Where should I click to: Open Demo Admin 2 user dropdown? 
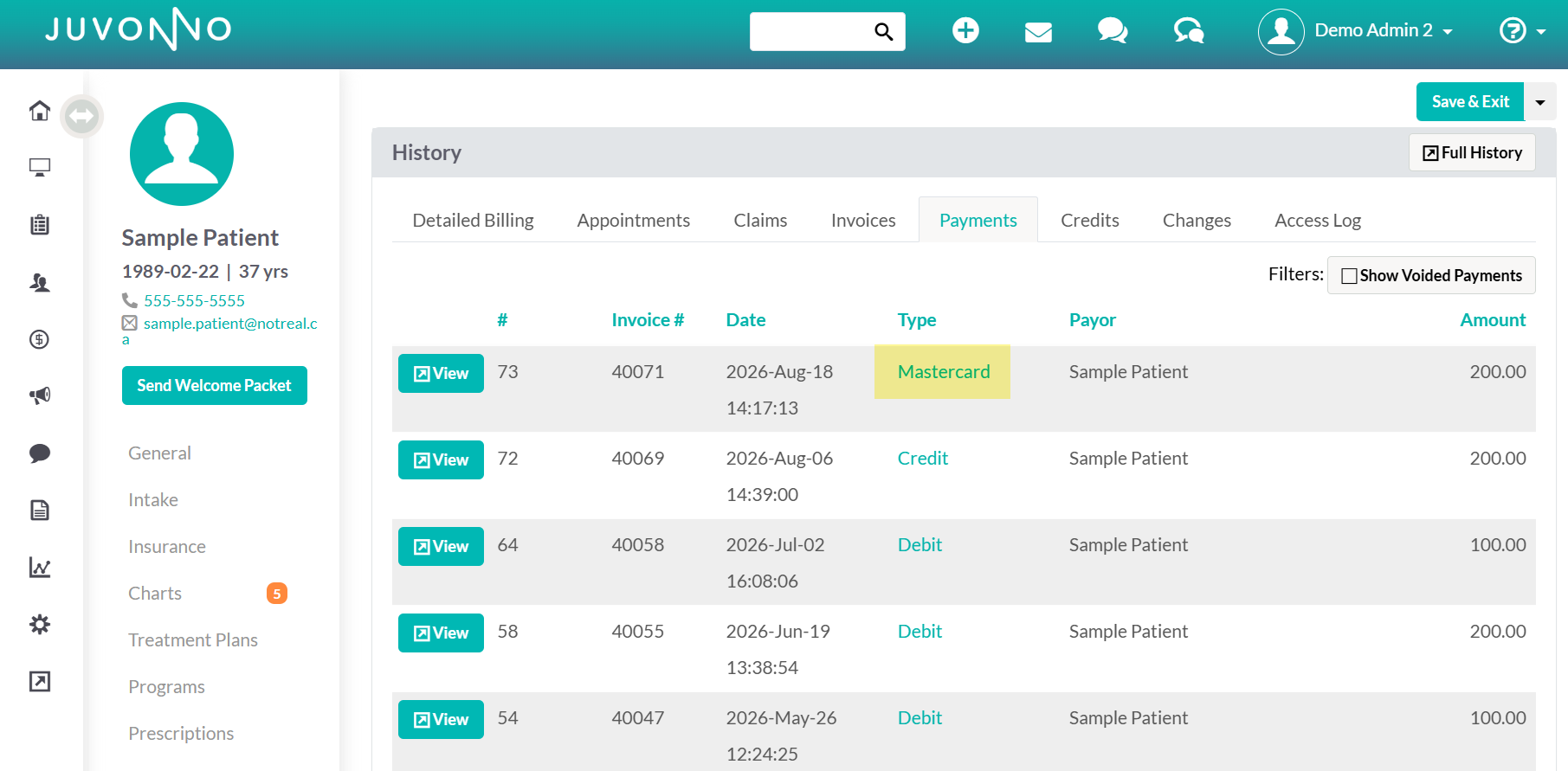coord(1384,30)
